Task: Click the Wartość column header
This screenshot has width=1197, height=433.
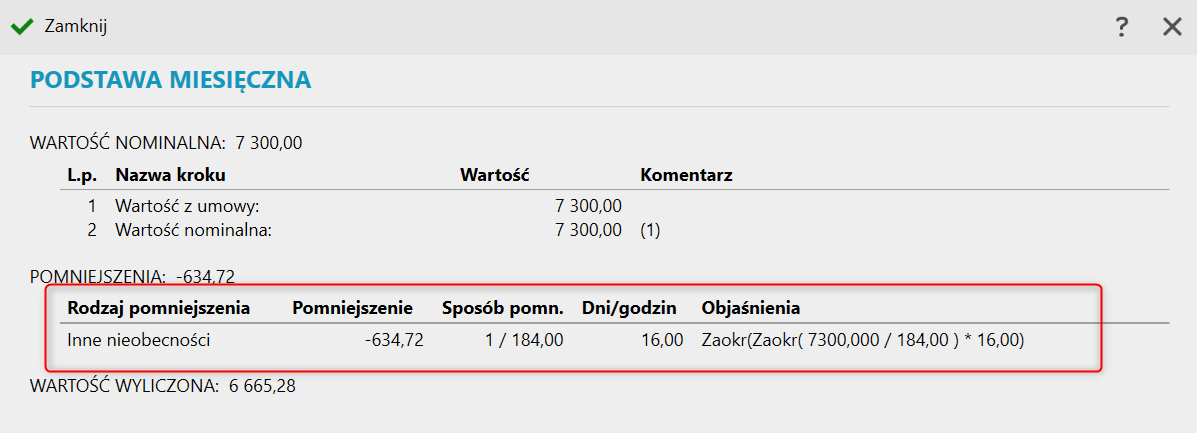Action: (x=494, y=175)
